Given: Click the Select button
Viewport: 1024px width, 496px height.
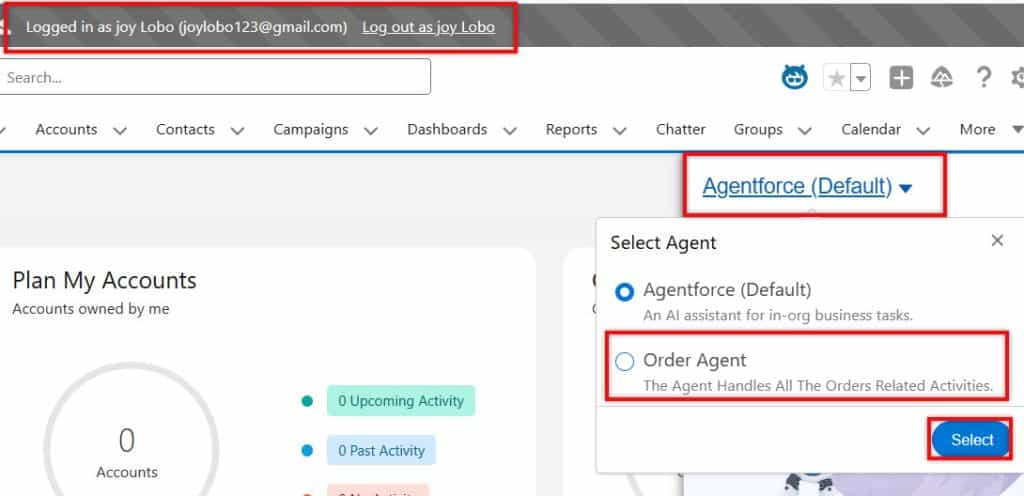Looking at the screenshot, I should tap(972, 440).
